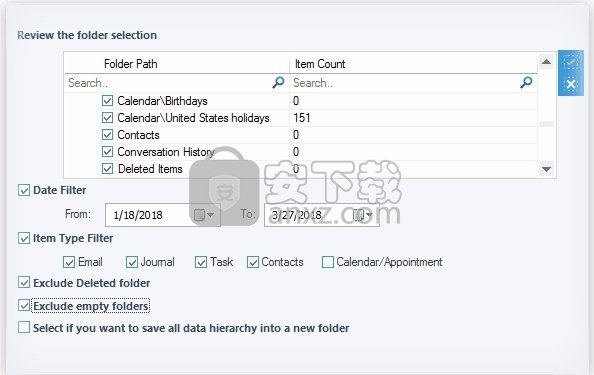Disable the Date Filter checkbox
The height and width of the screenshot is (375, 594).
click(x=24, y=190)
